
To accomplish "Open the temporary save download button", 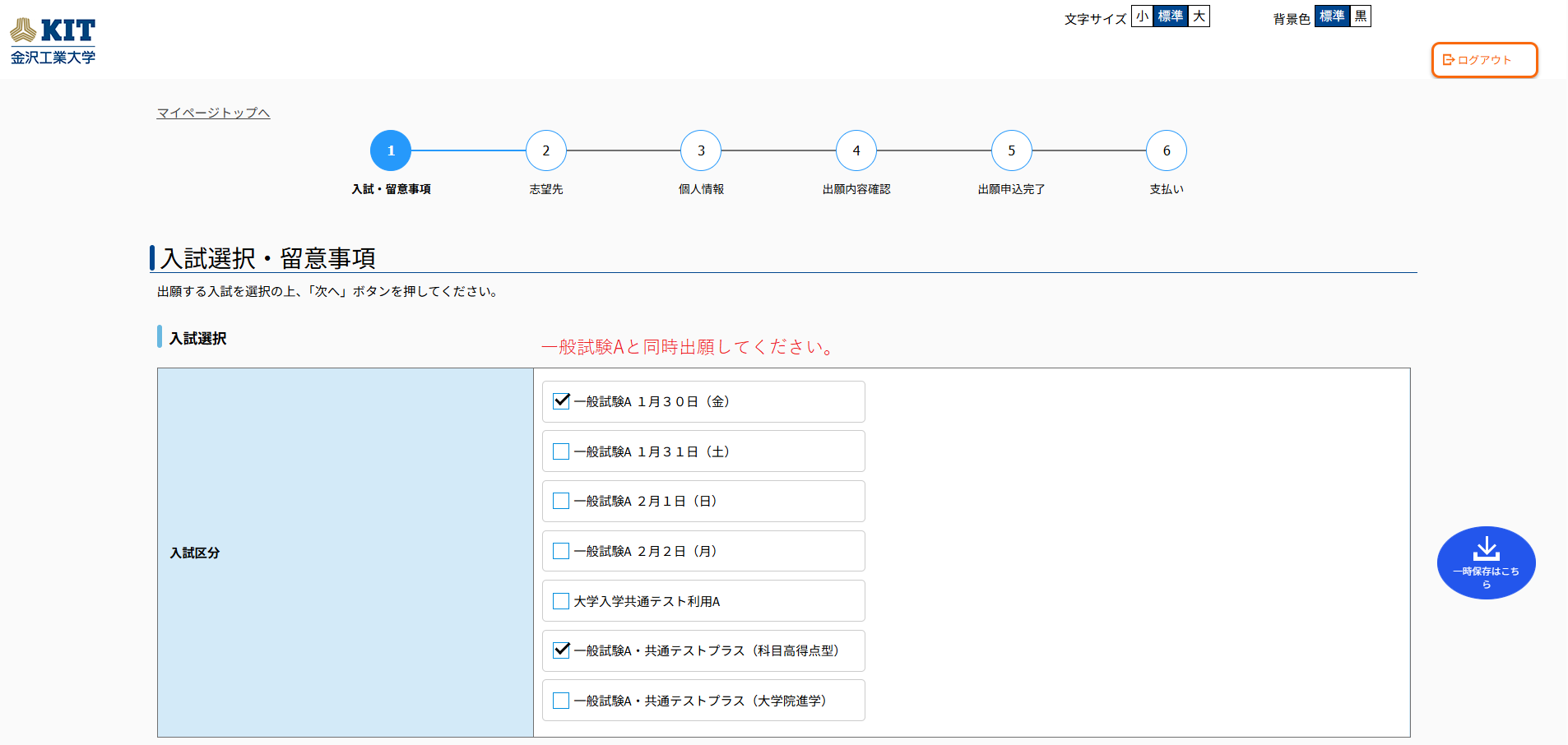I will [1486, 562].
